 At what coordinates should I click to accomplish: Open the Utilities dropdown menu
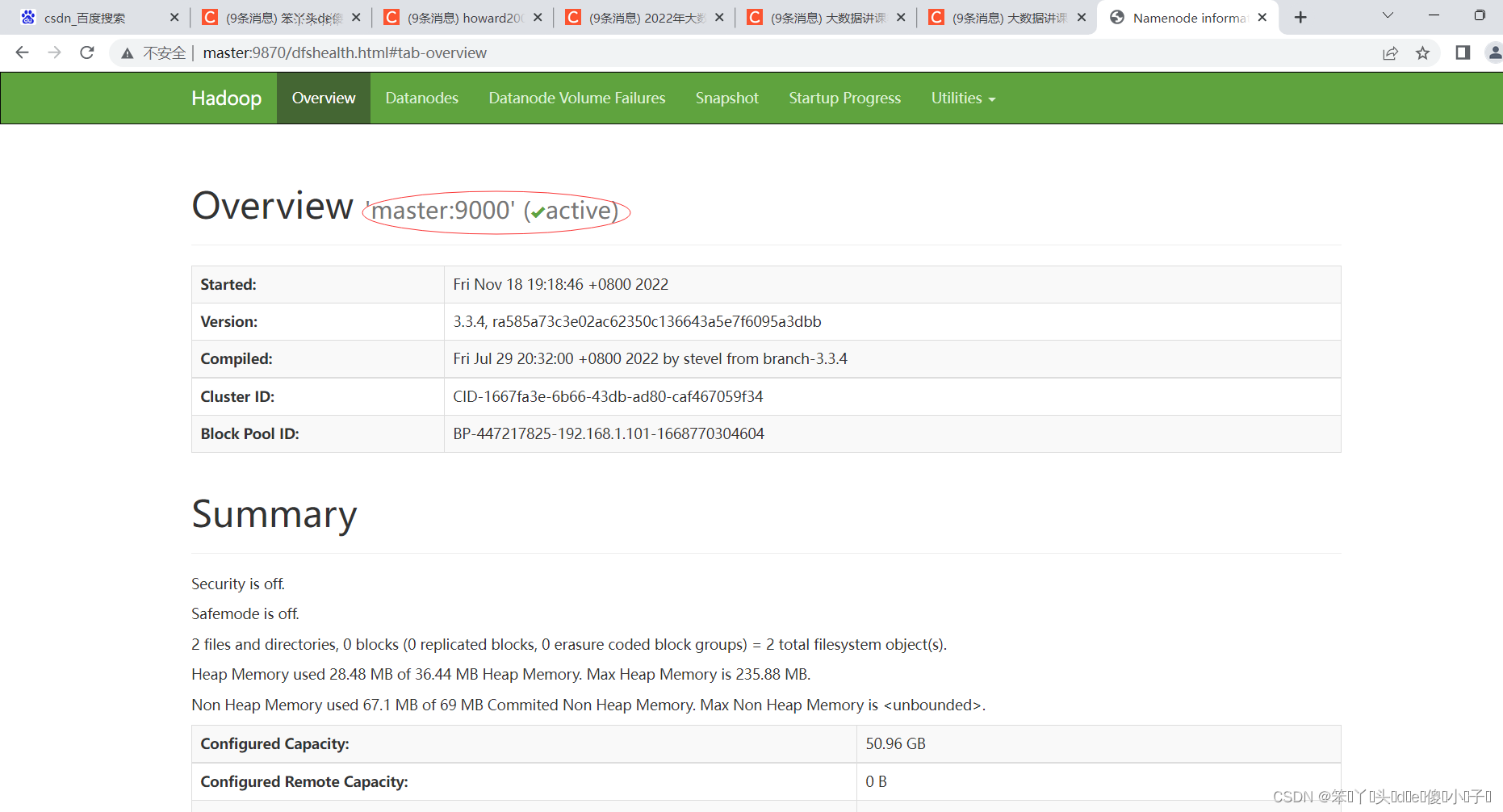coord(962,98)
